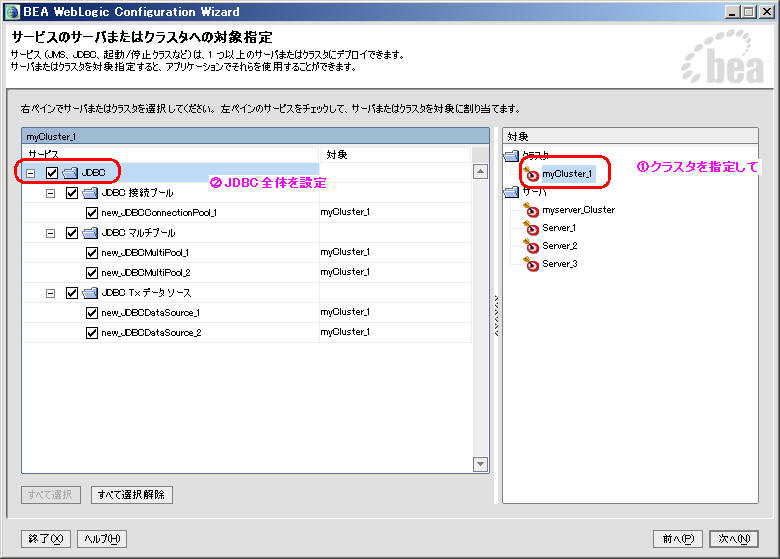Click the JDBC マルチプール folder icon
780x559 pixels.
90,233
